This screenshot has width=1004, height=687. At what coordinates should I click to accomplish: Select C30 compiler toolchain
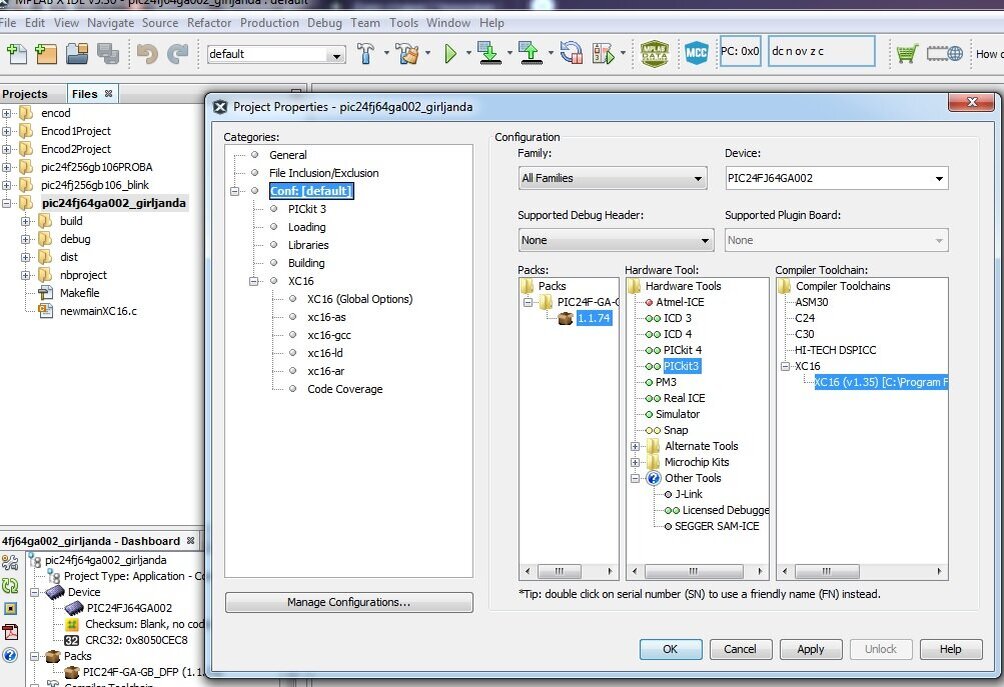pos(805,334)
